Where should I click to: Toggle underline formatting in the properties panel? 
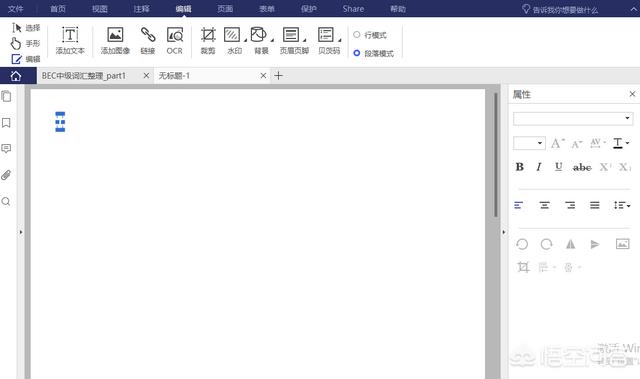pos(559,167)
